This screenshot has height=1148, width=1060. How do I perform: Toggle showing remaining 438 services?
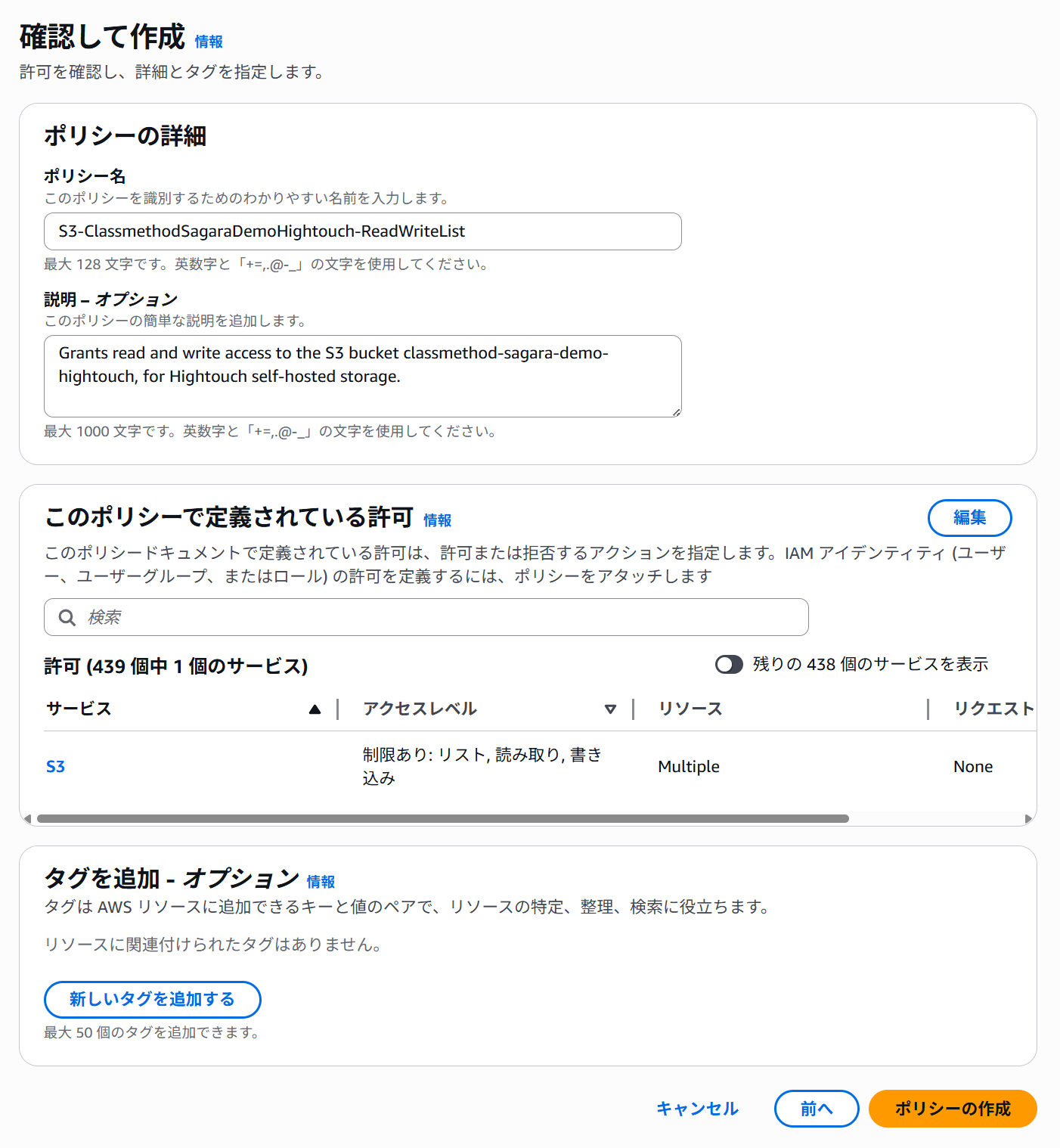[x=729, y=664]
